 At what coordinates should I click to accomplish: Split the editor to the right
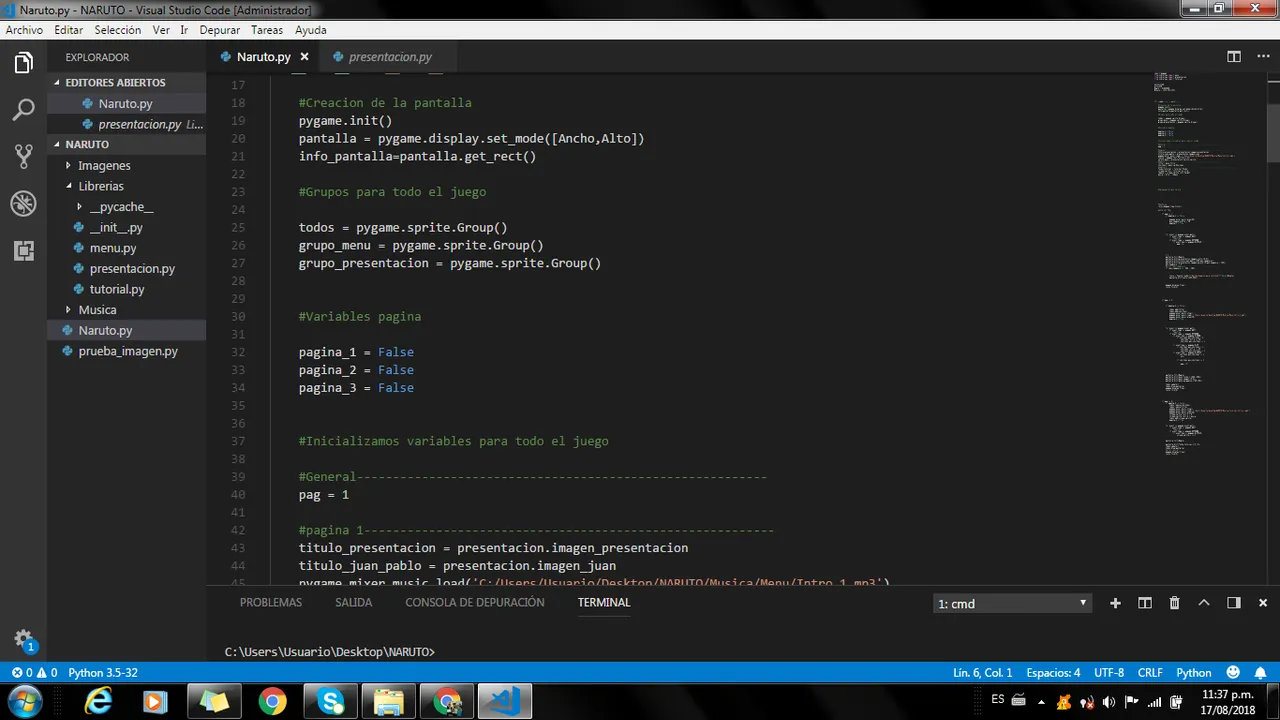pos(1234,57)
